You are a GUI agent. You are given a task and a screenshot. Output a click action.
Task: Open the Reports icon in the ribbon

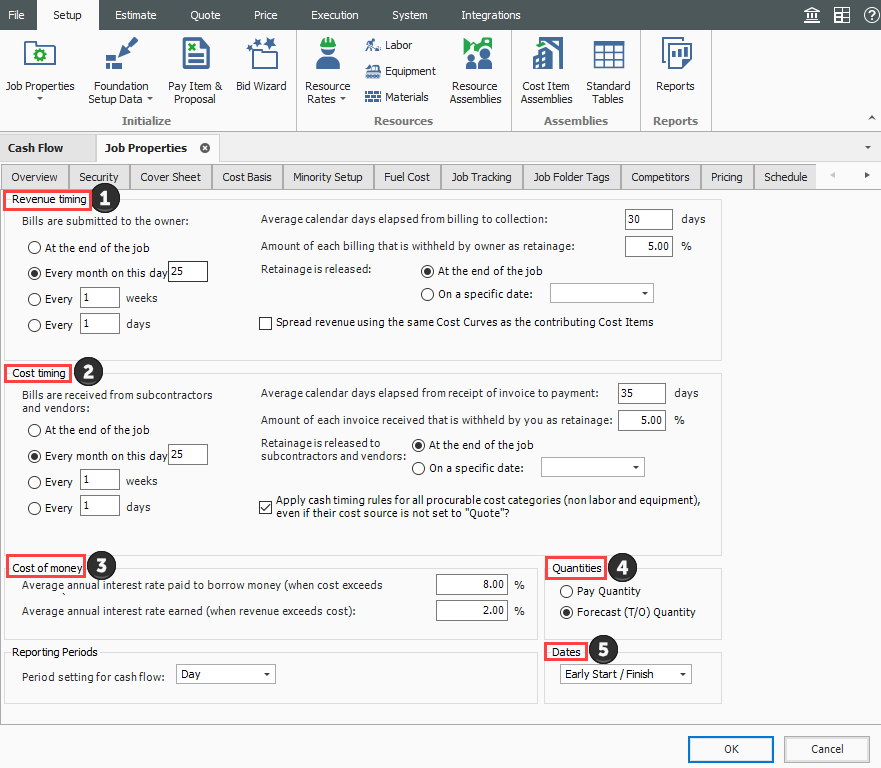(x=675, y=67)
